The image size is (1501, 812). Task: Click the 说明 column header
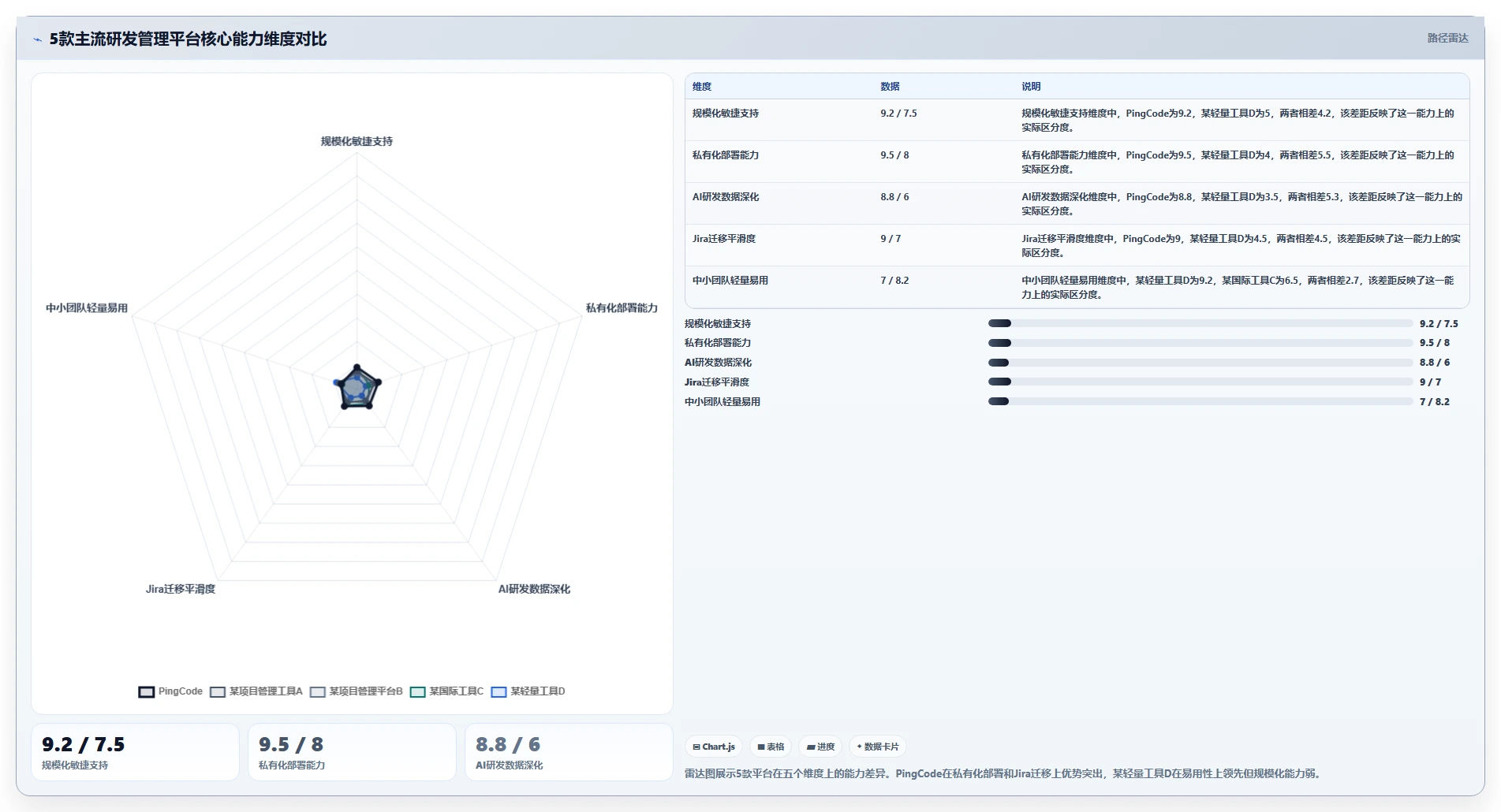(x=1031, y=87)
